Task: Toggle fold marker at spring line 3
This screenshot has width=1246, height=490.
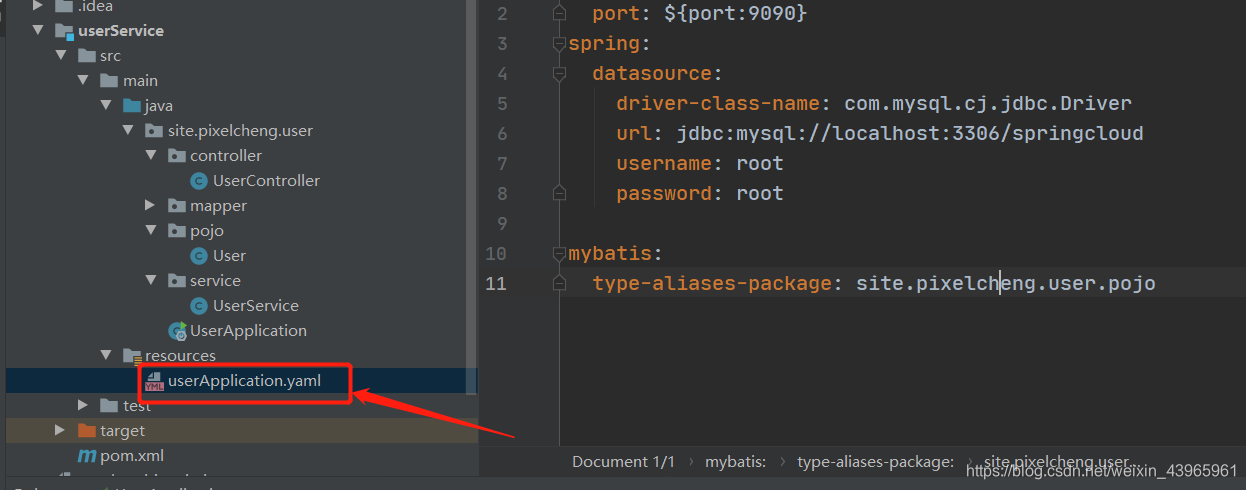Action: coord(559,44)
